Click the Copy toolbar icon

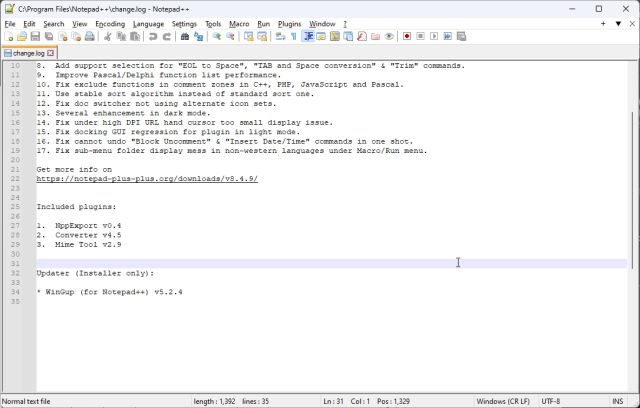[x=121, y=37]
